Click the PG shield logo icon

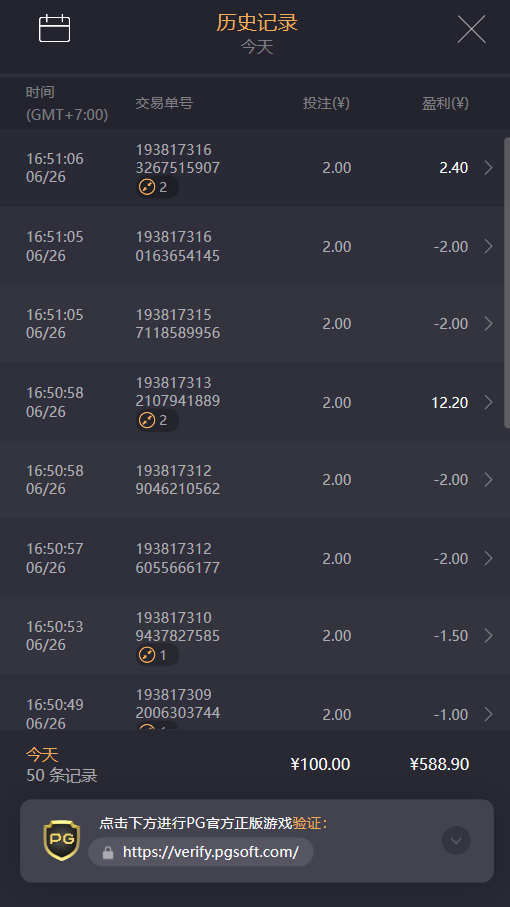pos(62,840)
